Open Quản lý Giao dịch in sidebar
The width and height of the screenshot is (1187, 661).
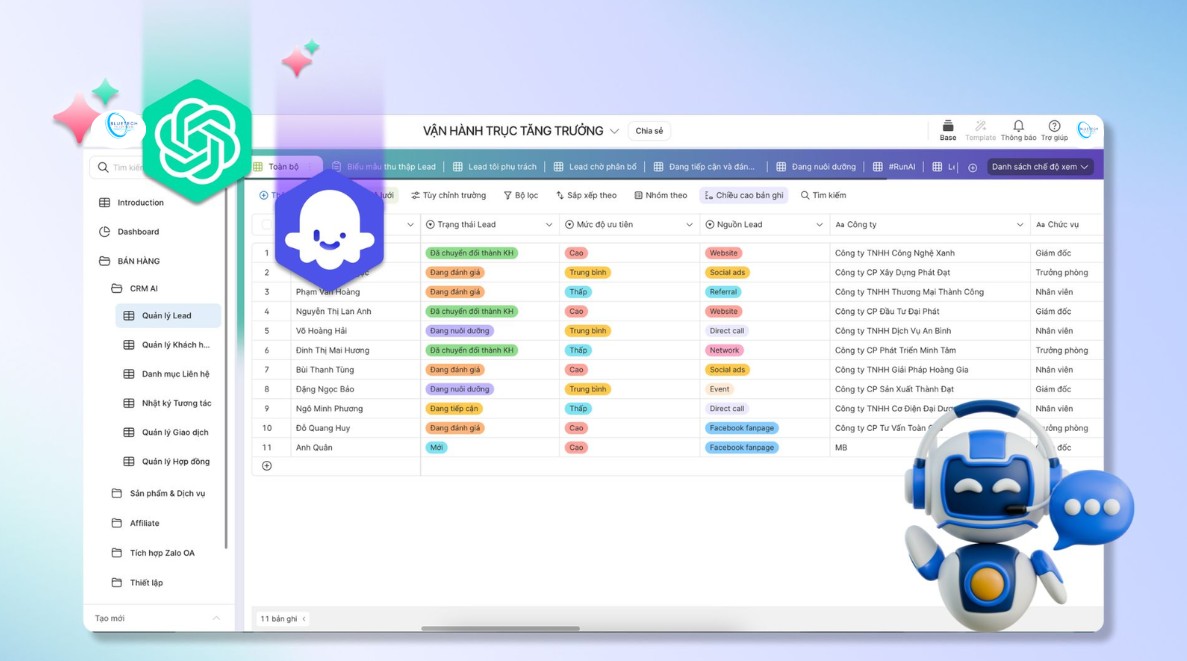168,432
